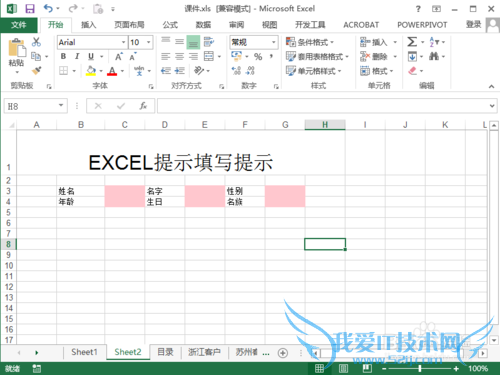The image size is (500, 375).
Task: Click the Decrease Indent icon
Action: click(x=166, y=71)
